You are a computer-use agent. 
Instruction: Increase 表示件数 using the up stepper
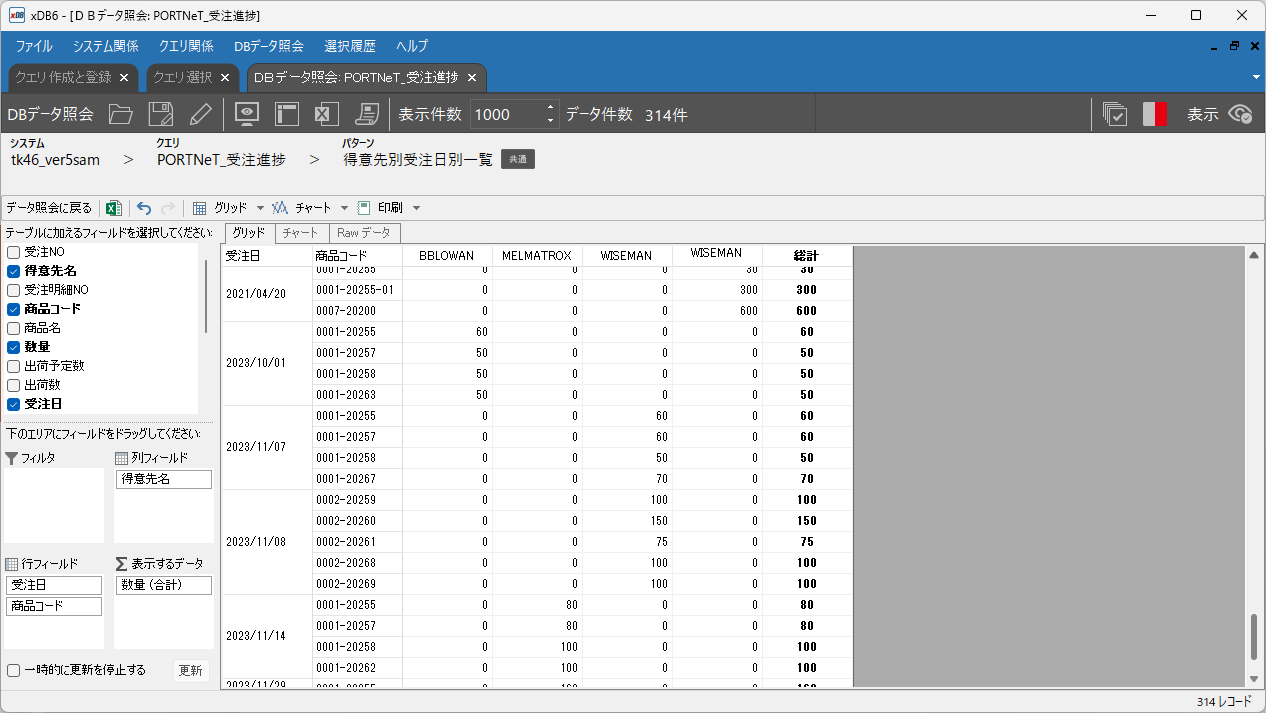click(548, 108)
